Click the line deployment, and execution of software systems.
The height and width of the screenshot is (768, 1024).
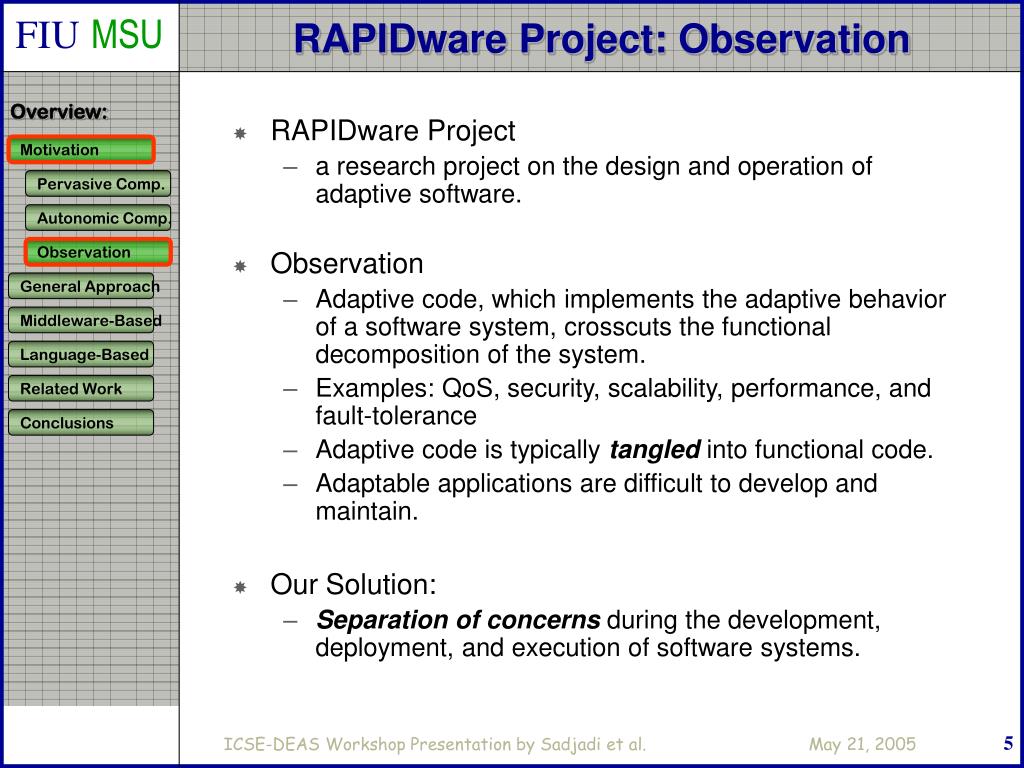(x=588, y=648)
